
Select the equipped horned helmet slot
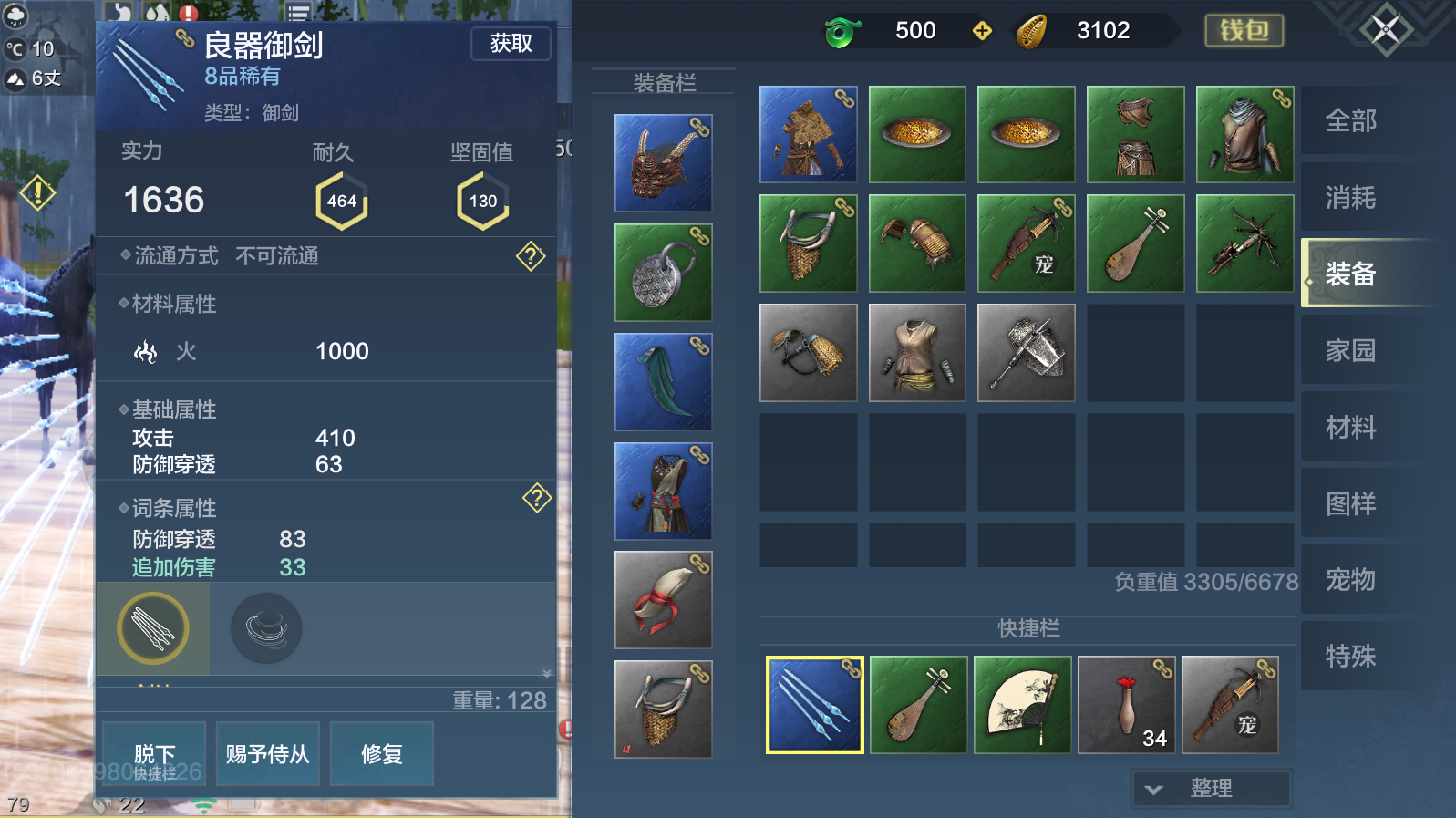pyautogui.click(x=663, y=163)
